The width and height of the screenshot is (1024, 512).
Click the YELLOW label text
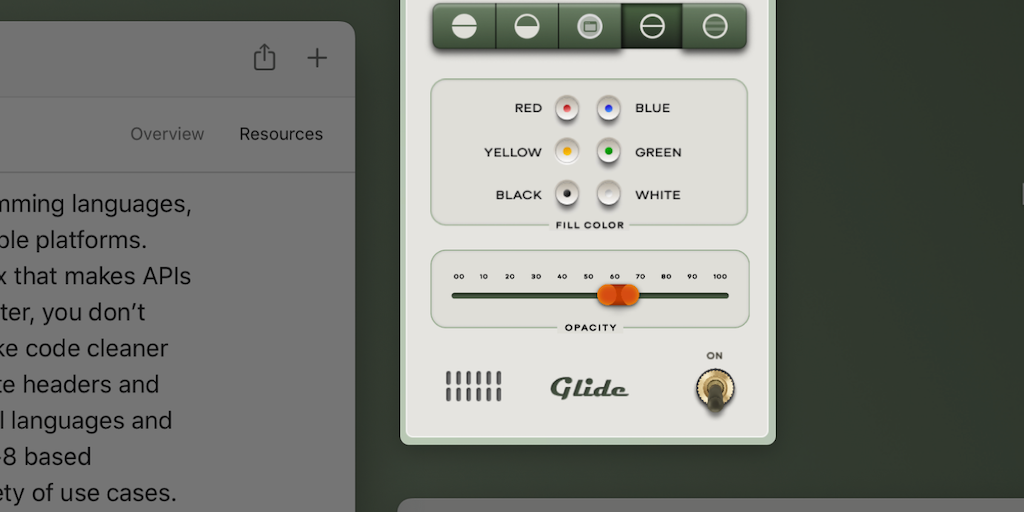coord(513,152)
